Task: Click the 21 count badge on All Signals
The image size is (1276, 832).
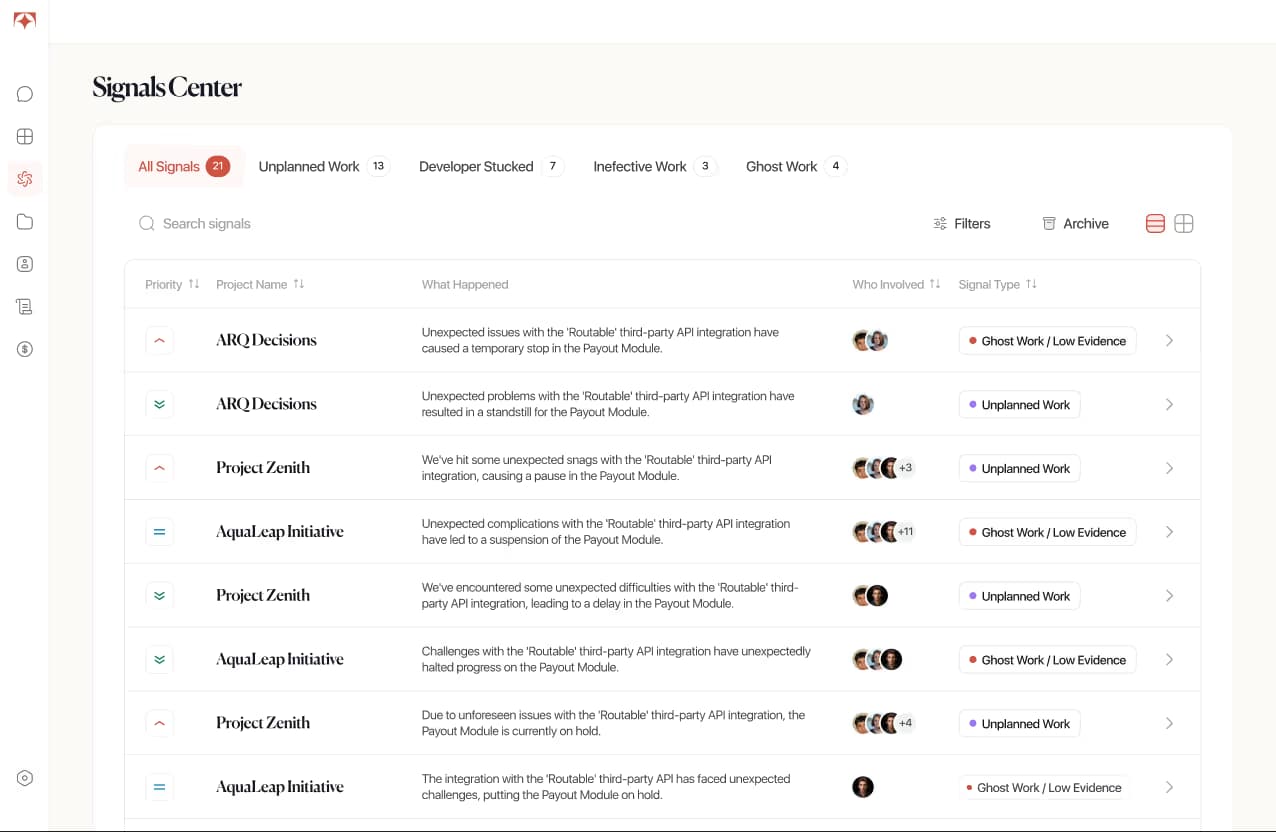Action: click(218, 166)
